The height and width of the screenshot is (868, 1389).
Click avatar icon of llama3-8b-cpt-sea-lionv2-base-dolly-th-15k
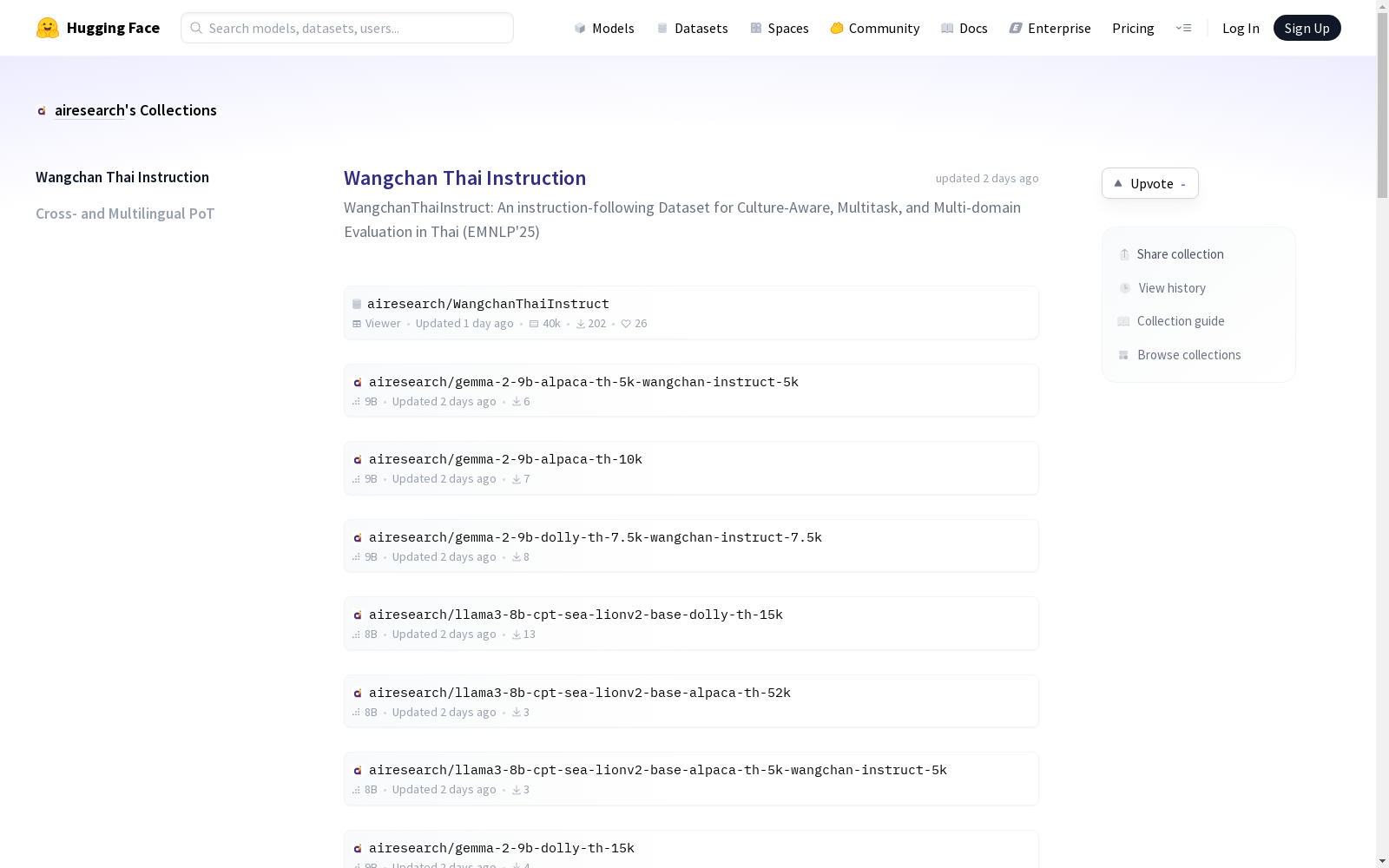(x=358, y=615)
